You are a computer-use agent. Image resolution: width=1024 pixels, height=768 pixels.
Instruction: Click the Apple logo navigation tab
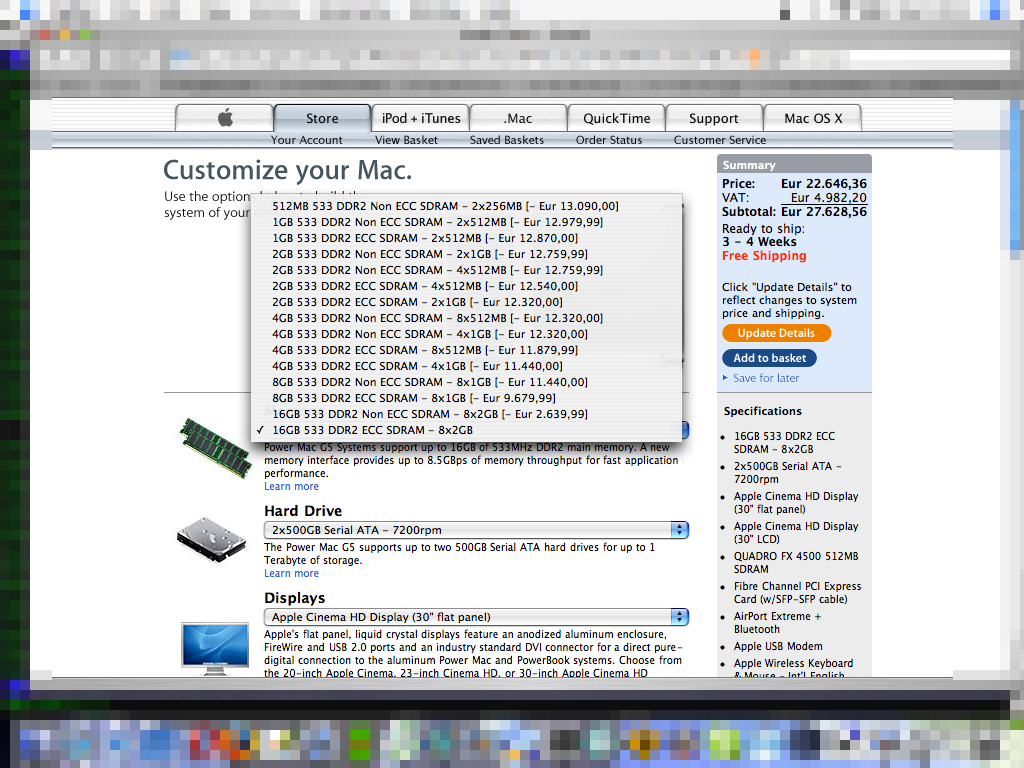click(225, 118)
